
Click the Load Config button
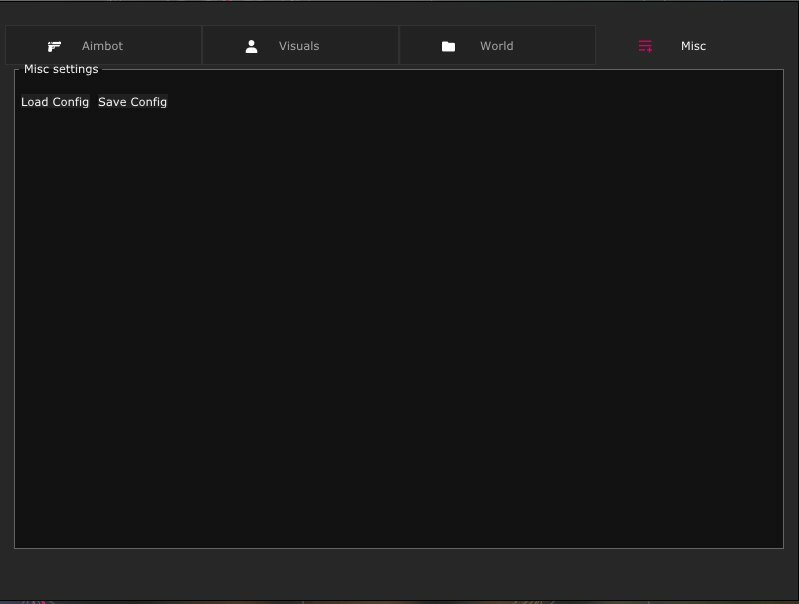(x=55, y=102)
